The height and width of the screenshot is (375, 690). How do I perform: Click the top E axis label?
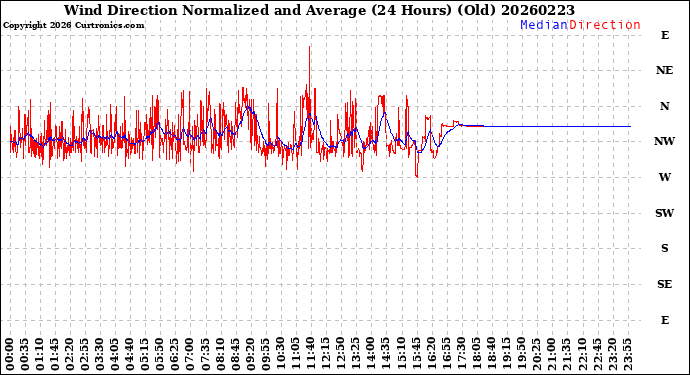point(664,35)
